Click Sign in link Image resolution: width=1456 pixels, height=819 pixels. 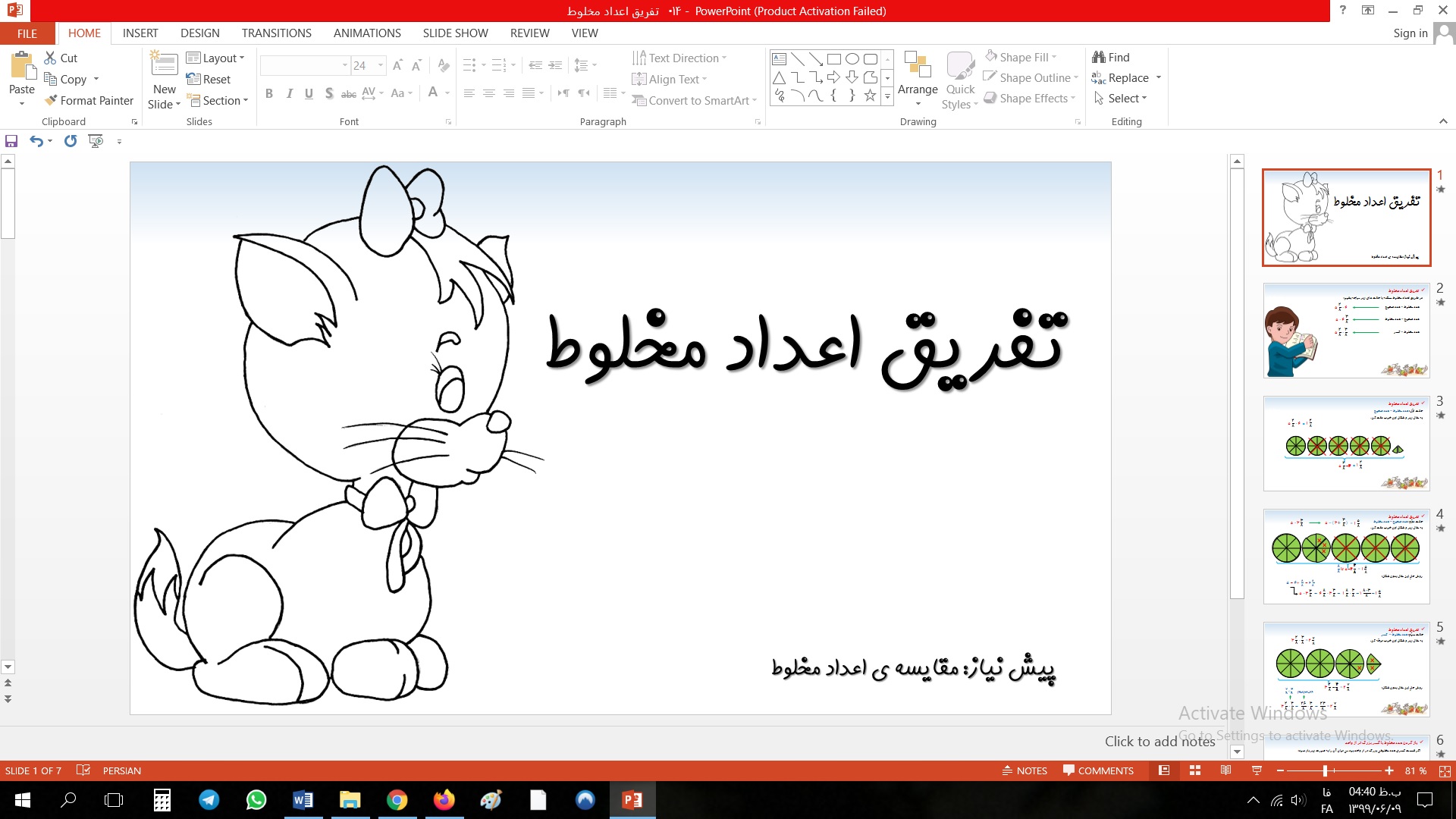(x=1410, y=33)
